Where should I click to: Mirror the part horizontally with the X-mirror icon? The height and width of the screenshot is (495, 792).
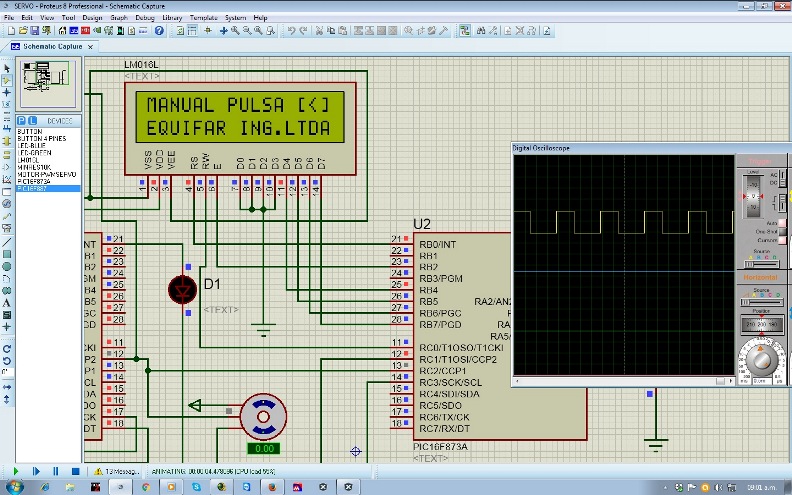pyautogui.click(x=7, y=387)
